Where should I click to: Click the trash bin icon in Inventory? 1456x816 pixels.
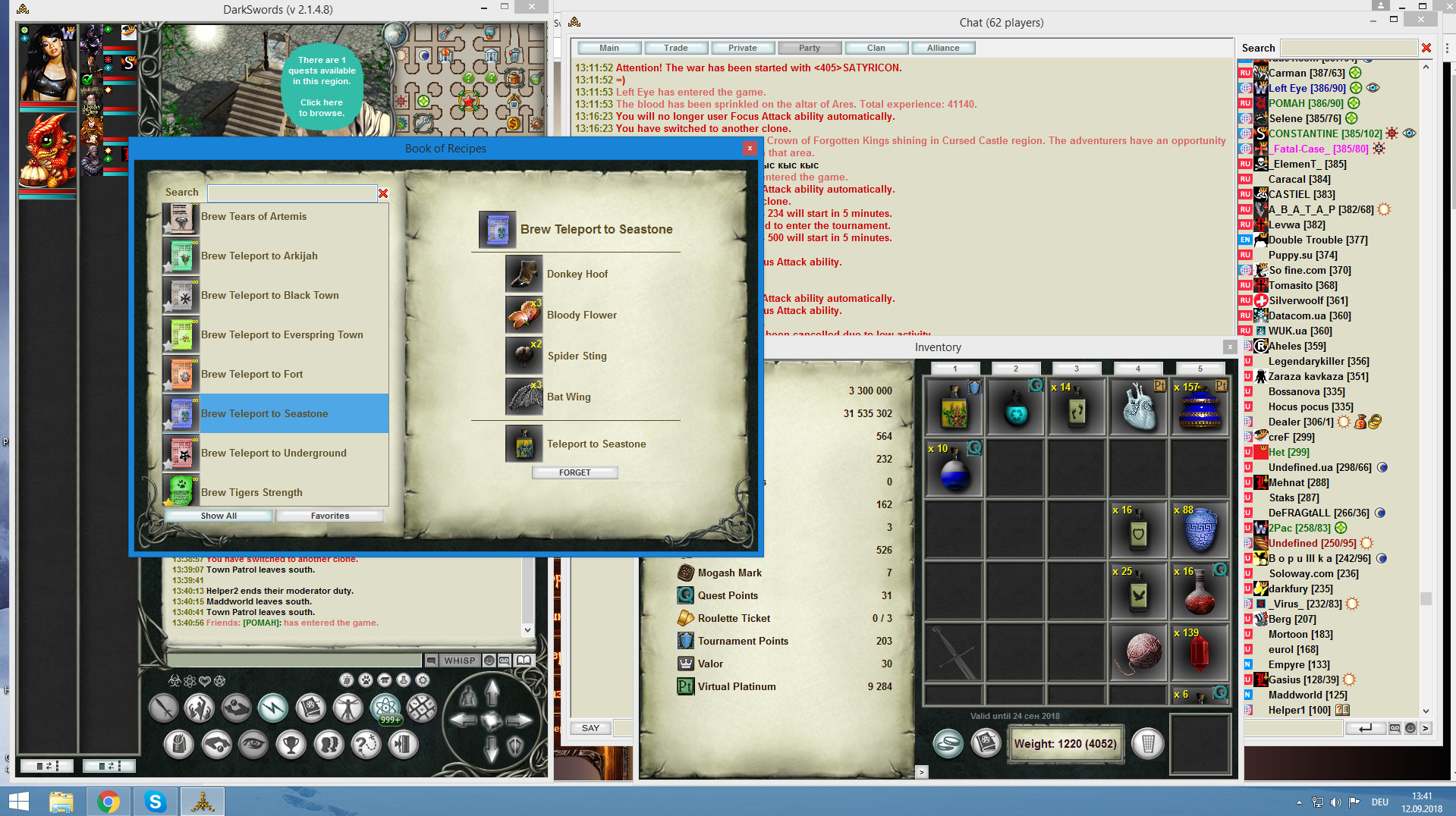click(1149, 743)
